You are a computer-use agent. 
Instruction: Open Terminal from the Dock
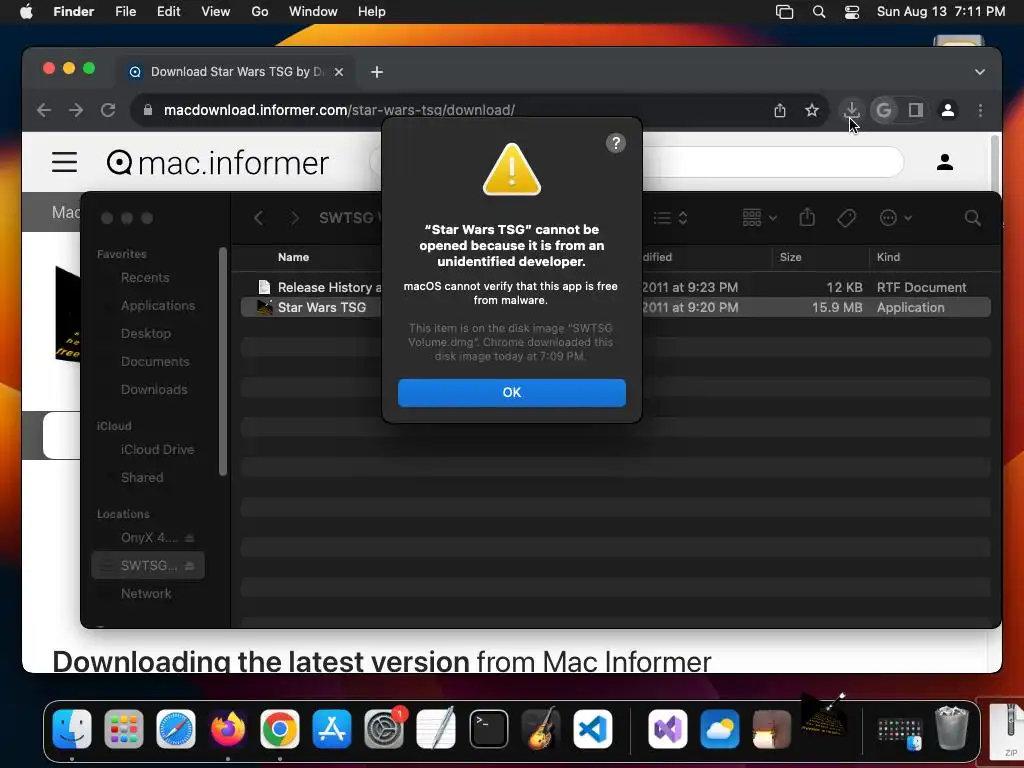(x=488, y=729)
